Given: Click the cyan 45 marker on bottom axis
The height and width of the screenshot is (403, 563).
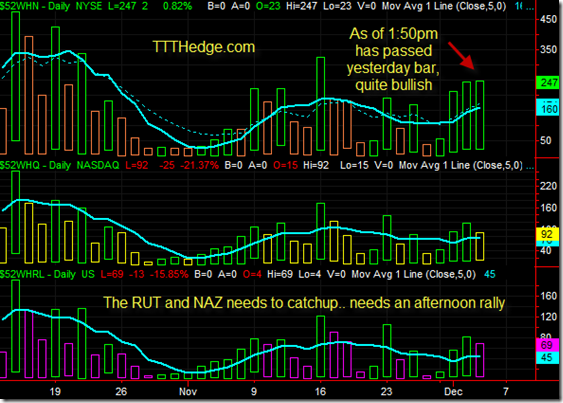Looking at the screenshot, I should coord(548,357).
